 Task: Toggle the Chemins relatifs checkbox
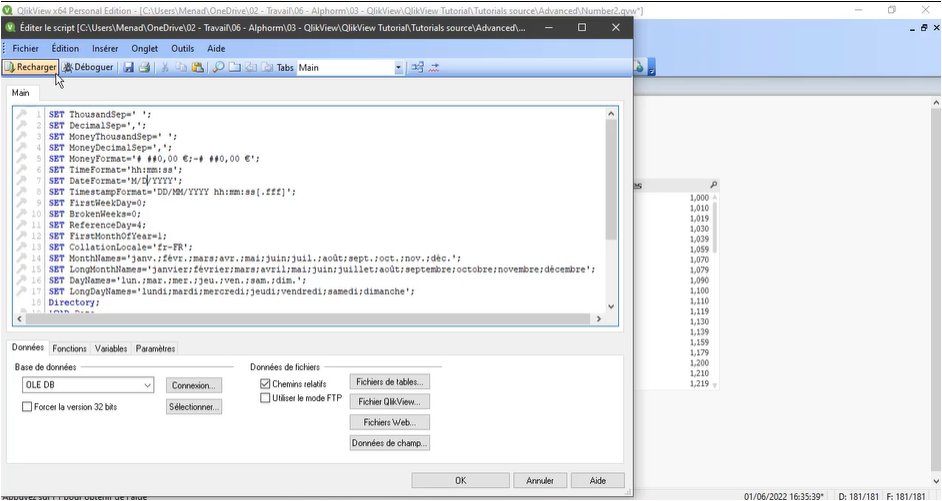point(265,383)
